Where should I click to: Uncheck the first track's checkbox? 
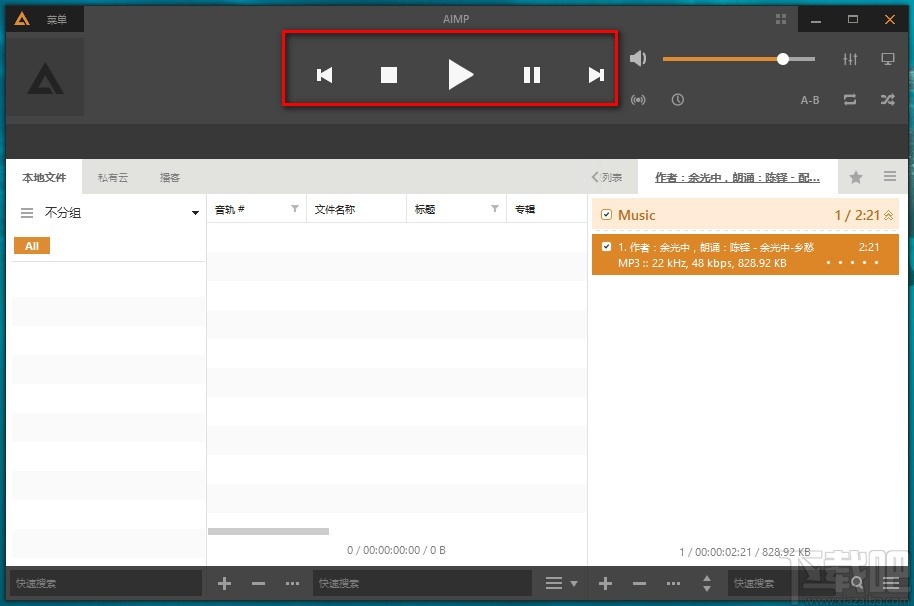(606, 247)
